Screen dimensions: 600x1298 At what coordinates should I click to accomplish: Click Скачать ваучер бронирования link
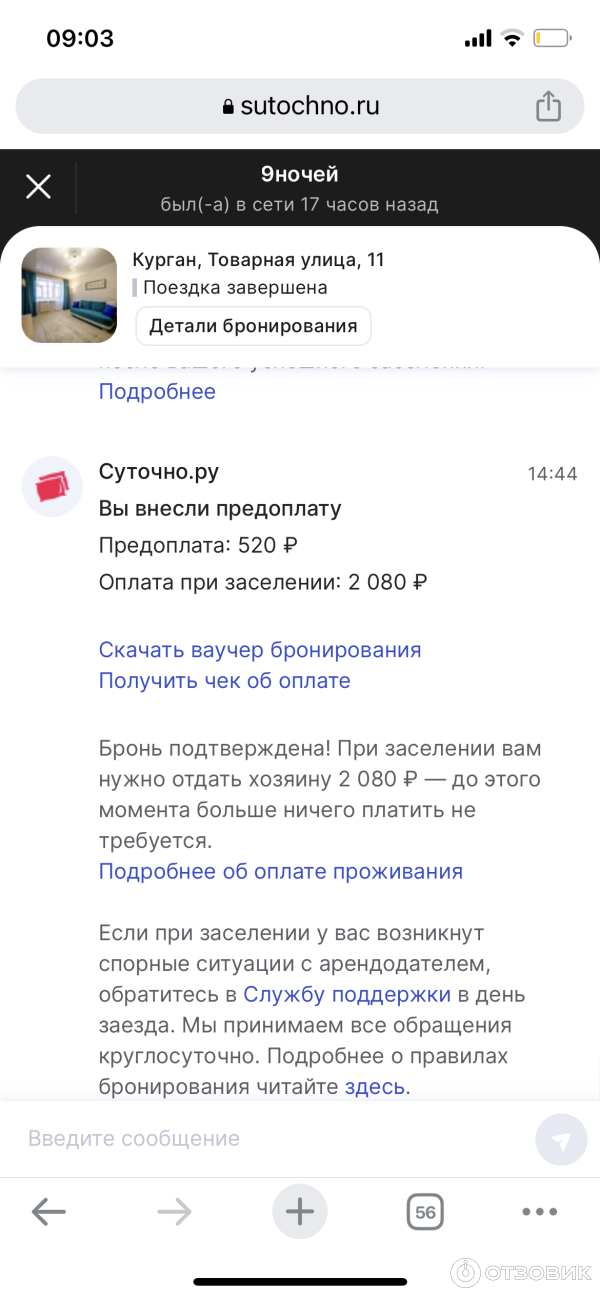260,650
